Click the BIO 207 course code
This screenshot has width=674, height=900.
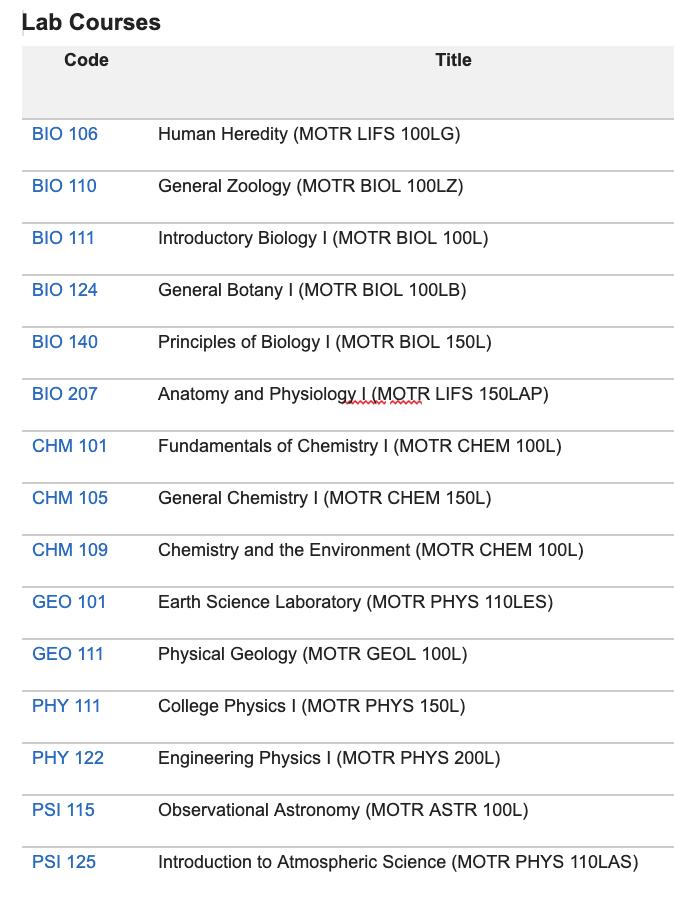(65, 394)
